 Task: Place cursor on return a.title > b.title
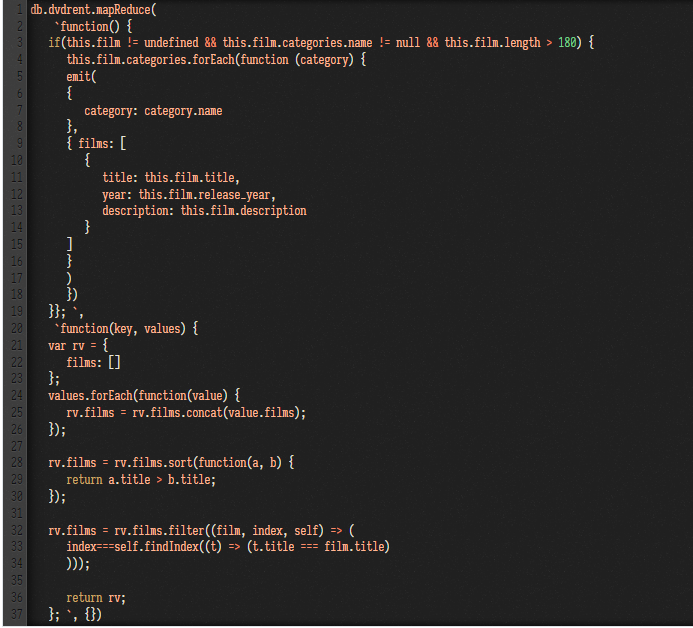(x=141, y=480)
